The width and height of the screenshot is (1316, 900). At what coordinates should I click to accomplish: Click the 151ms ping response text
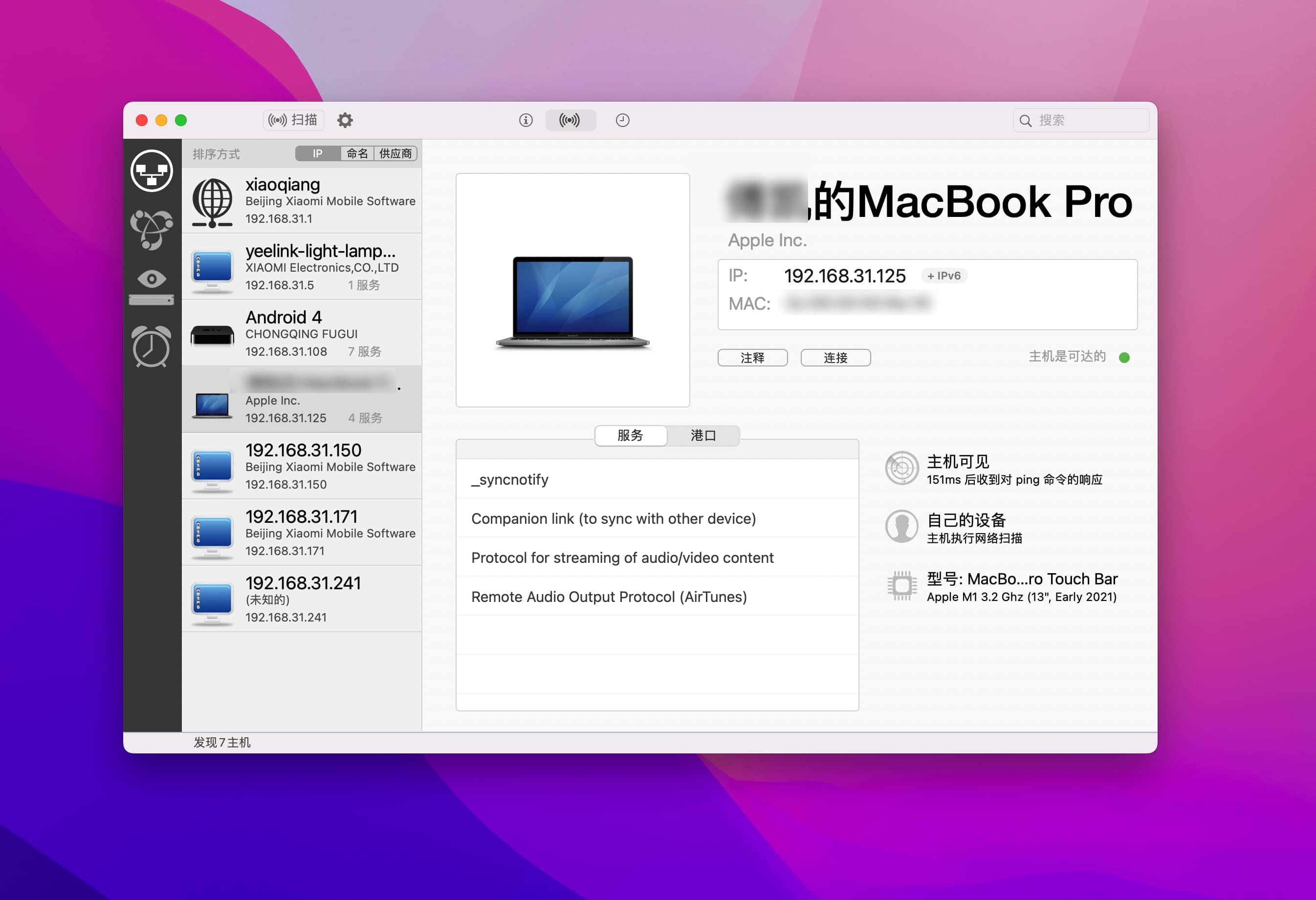(x=1014, y=480)
